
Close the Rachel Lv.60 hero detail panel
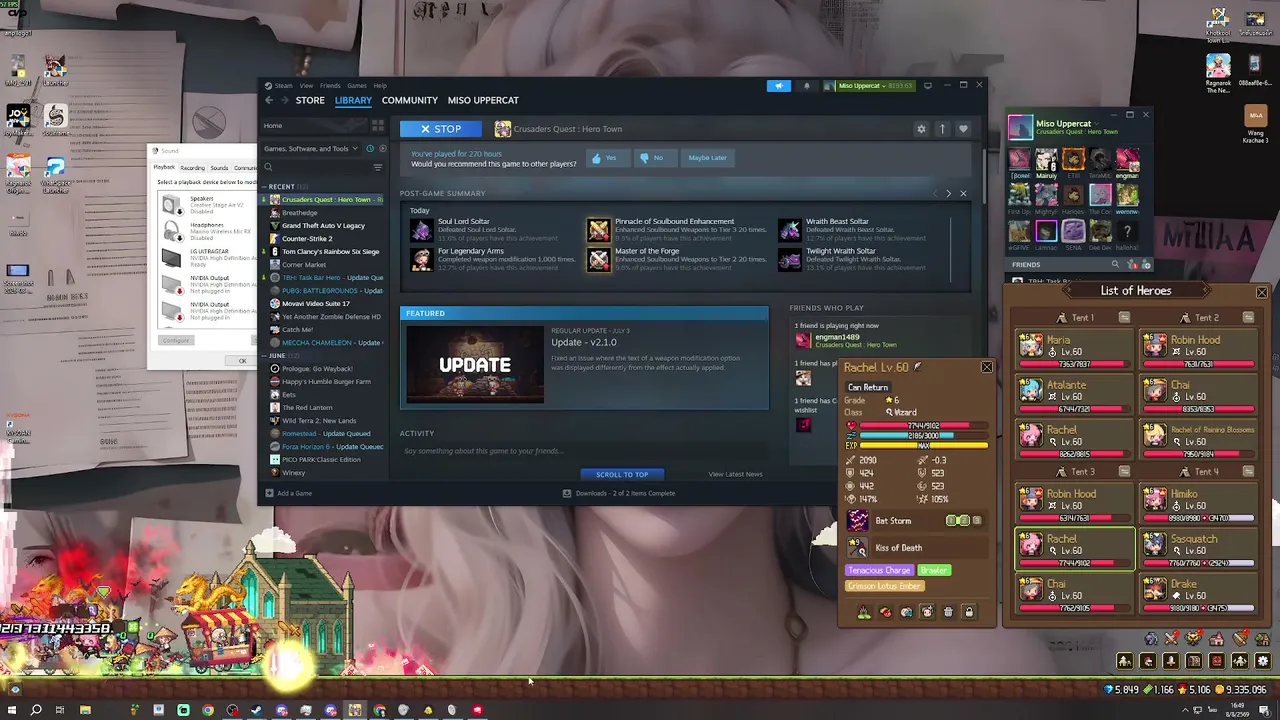(986, 367)
